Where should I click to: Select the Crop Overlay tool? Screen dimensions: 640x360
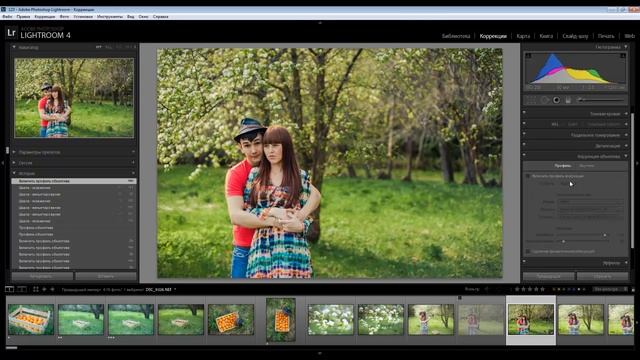point(530,100)
